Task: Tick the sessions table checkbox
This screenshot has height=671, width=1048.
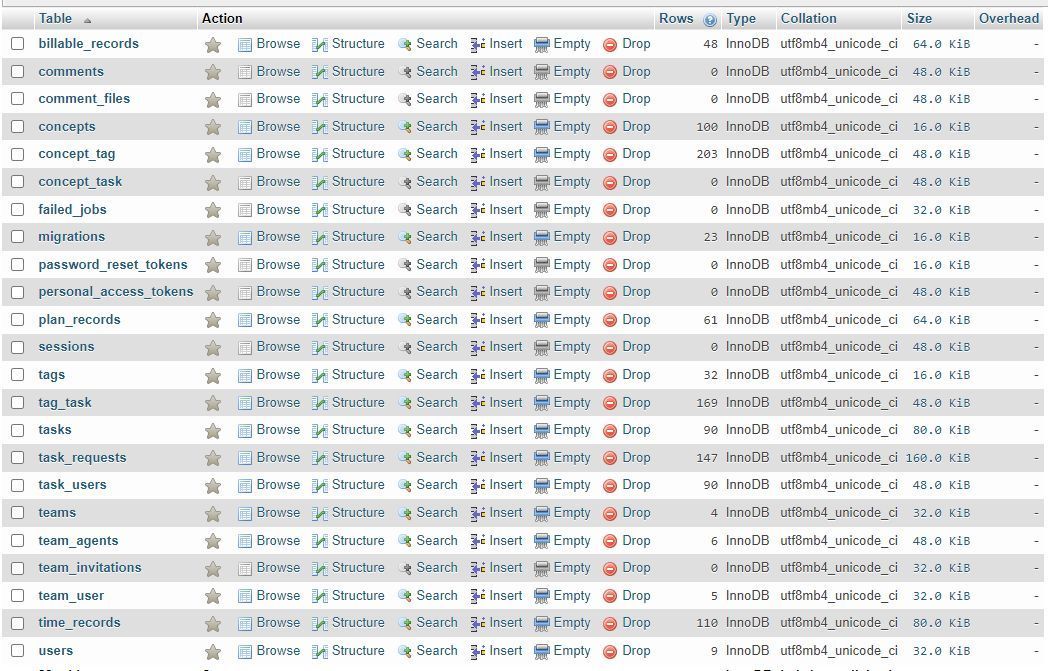Action: 18,348
